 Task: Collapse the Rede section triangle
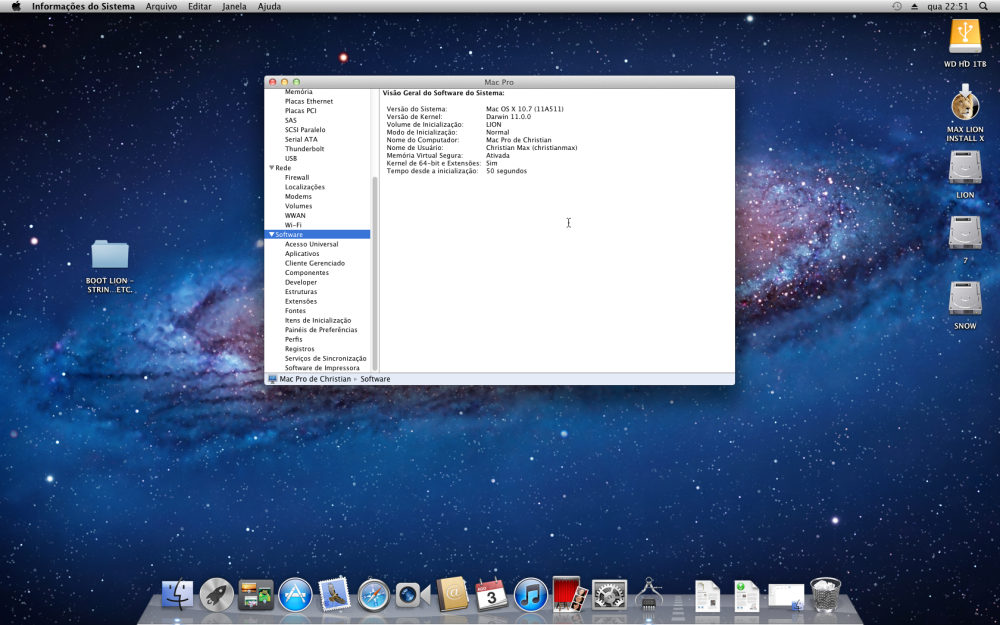[x=272, y=168]
